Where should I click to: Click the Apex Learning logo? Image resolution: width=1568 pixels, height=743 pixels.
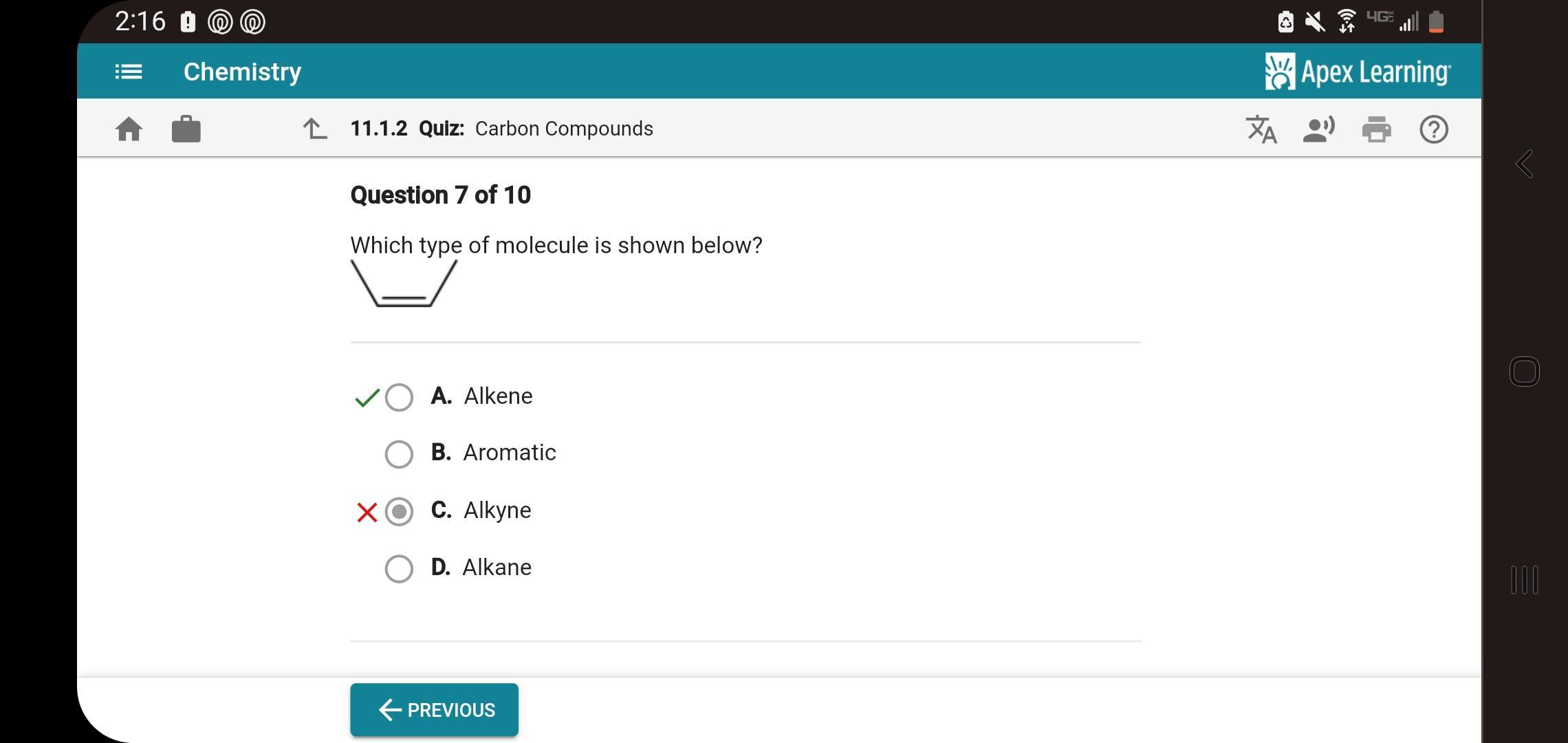tap(1358, 72)
